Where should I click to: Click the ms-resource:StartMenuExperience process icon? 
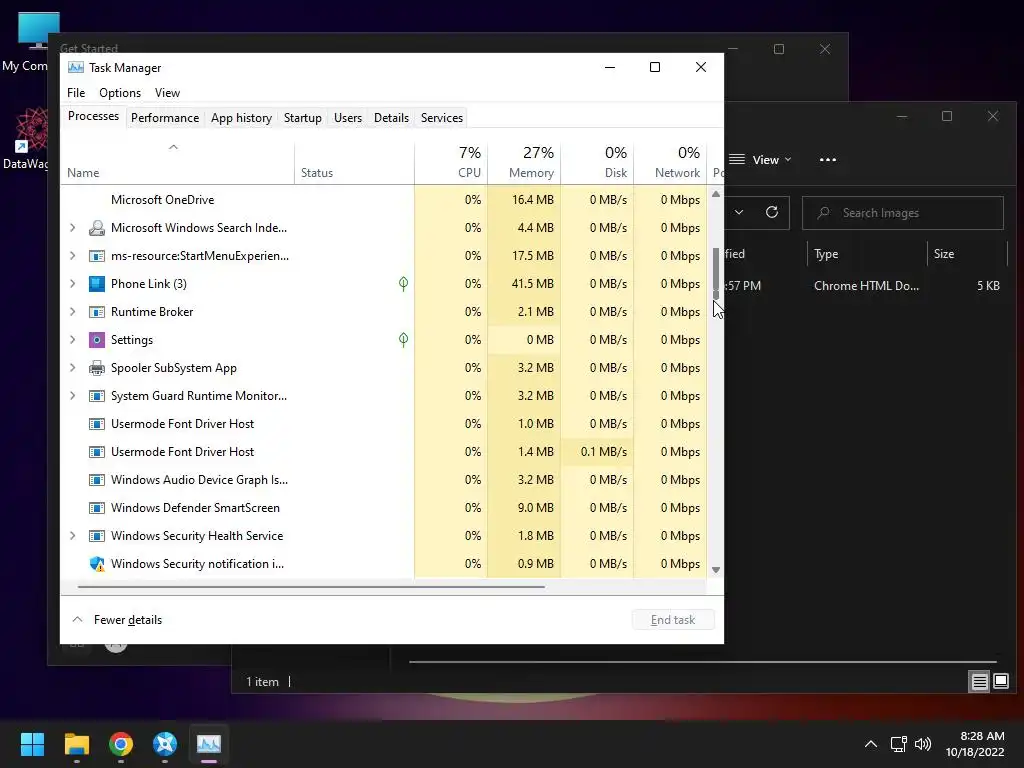[x=97, y=256]
